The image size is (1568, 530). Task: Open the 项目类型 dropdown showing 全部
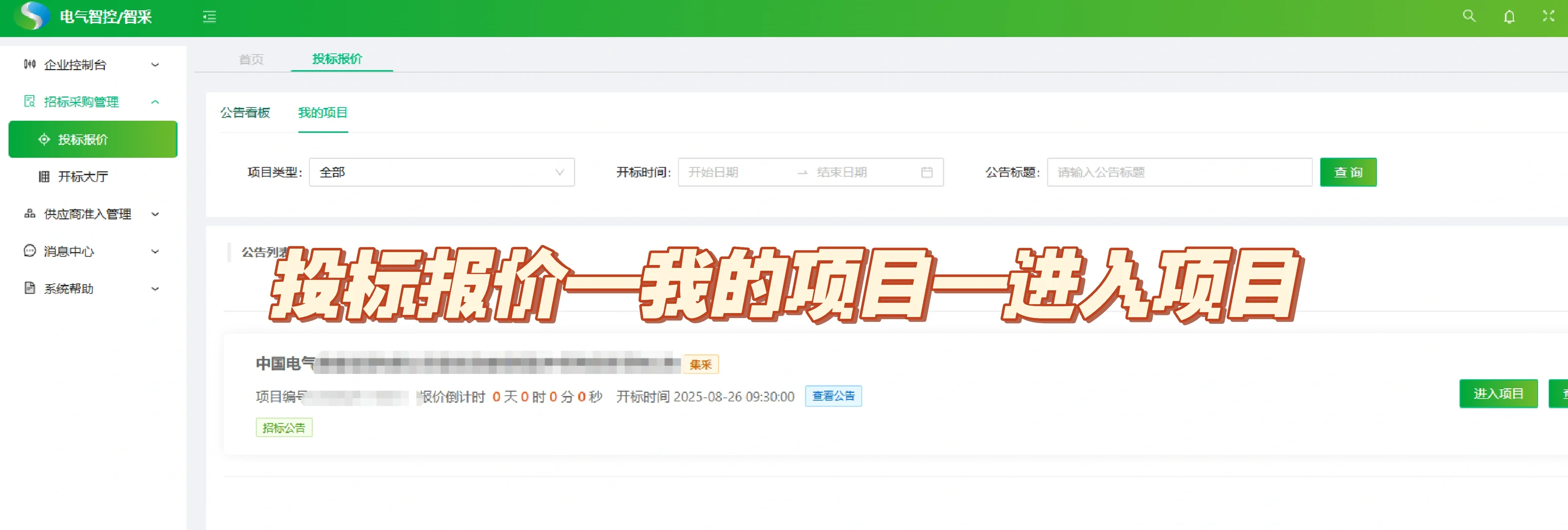click(441, 173)
